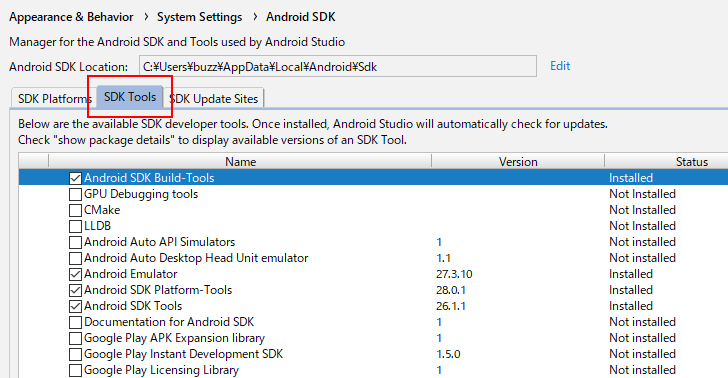728x378 pixels.
Task: Select 'Google Play Licensing Library' row name
Action: (161, 370)
